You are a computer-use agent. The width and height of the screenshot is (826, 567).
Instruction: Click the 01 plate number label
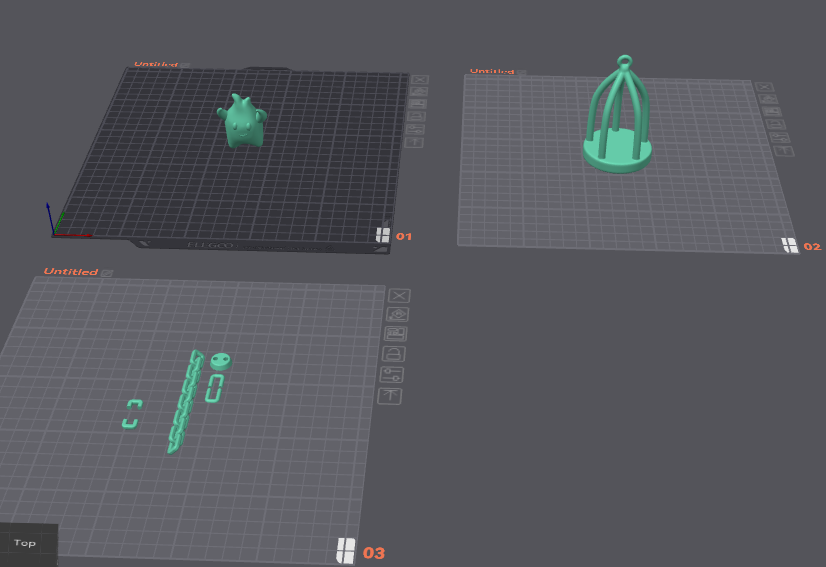pyautogui.click(x=404, y=236)
